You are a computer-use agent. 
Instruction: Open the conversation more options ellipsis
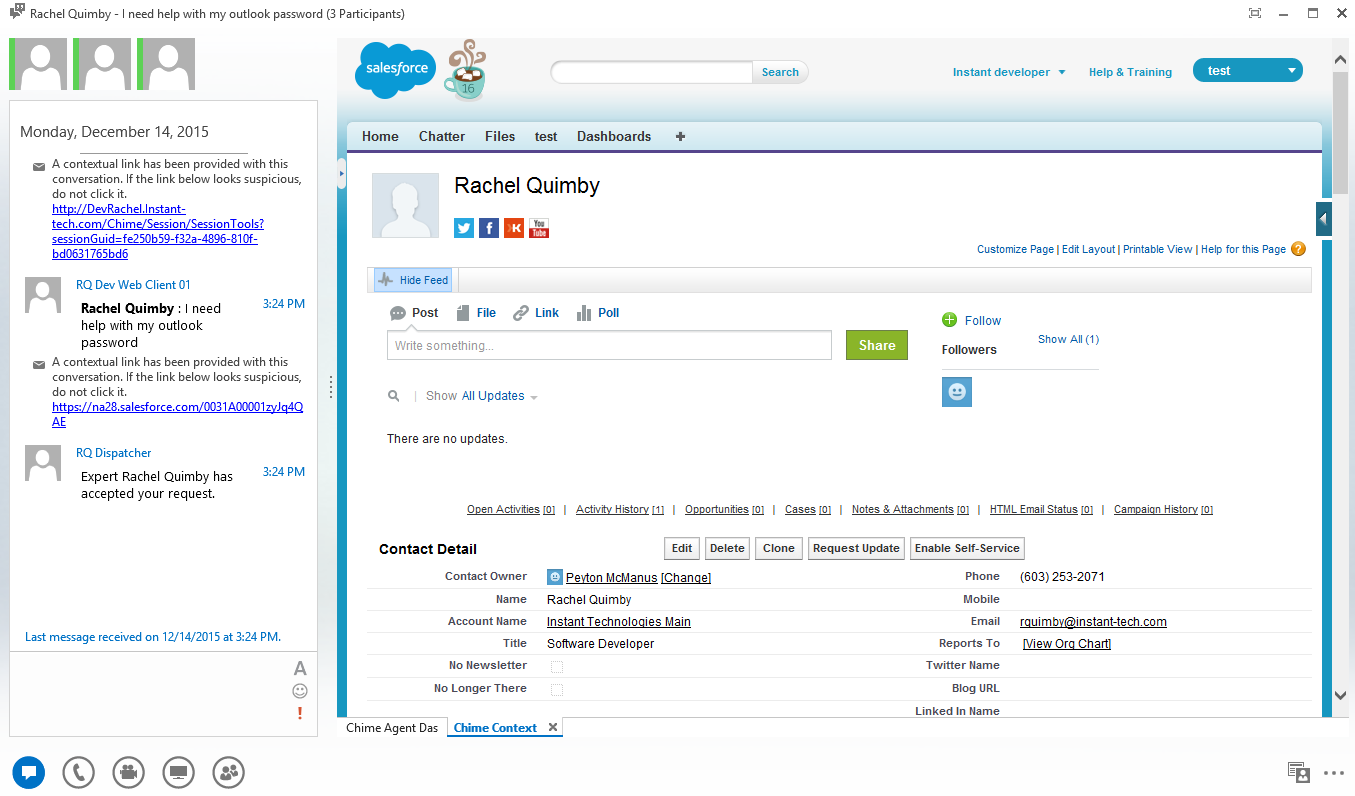pos(1333,773)
